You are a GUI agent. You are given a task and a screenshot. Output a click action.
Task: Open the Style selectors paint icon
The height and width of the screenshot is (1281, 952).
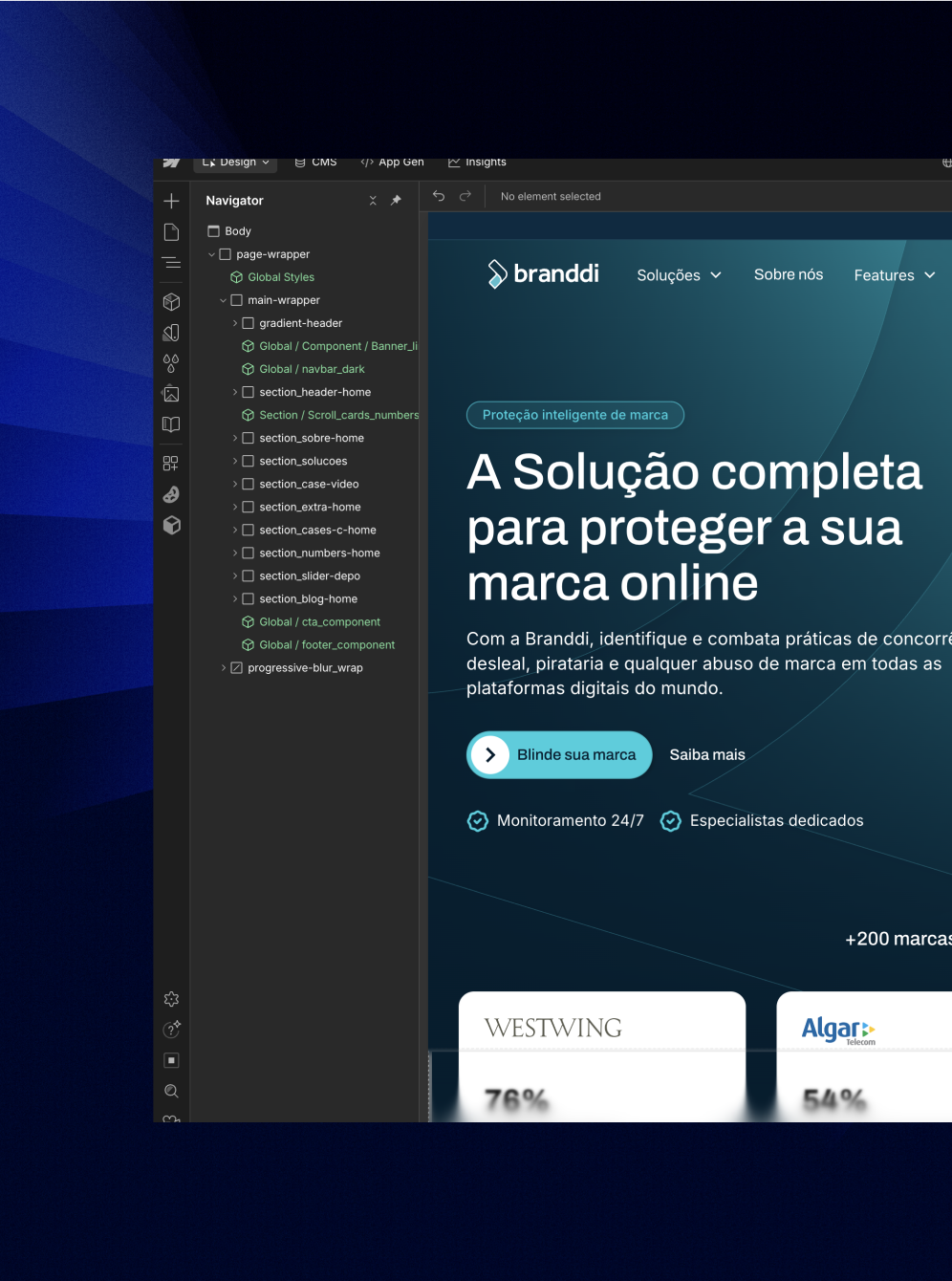[171, 333]
